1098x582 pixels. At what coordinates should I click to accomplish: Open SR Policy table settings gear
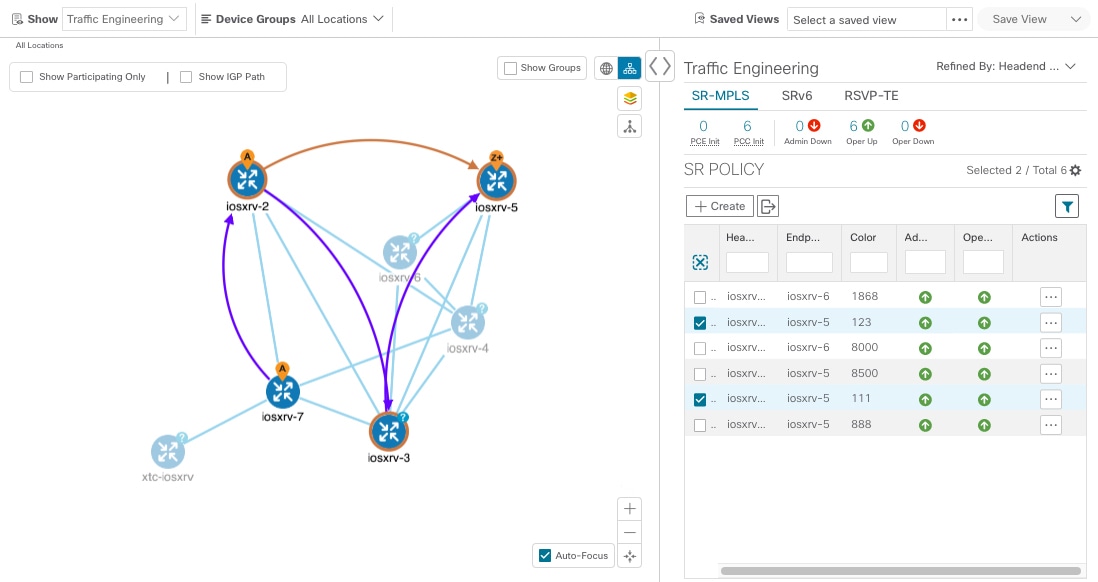click(1074, 170)
